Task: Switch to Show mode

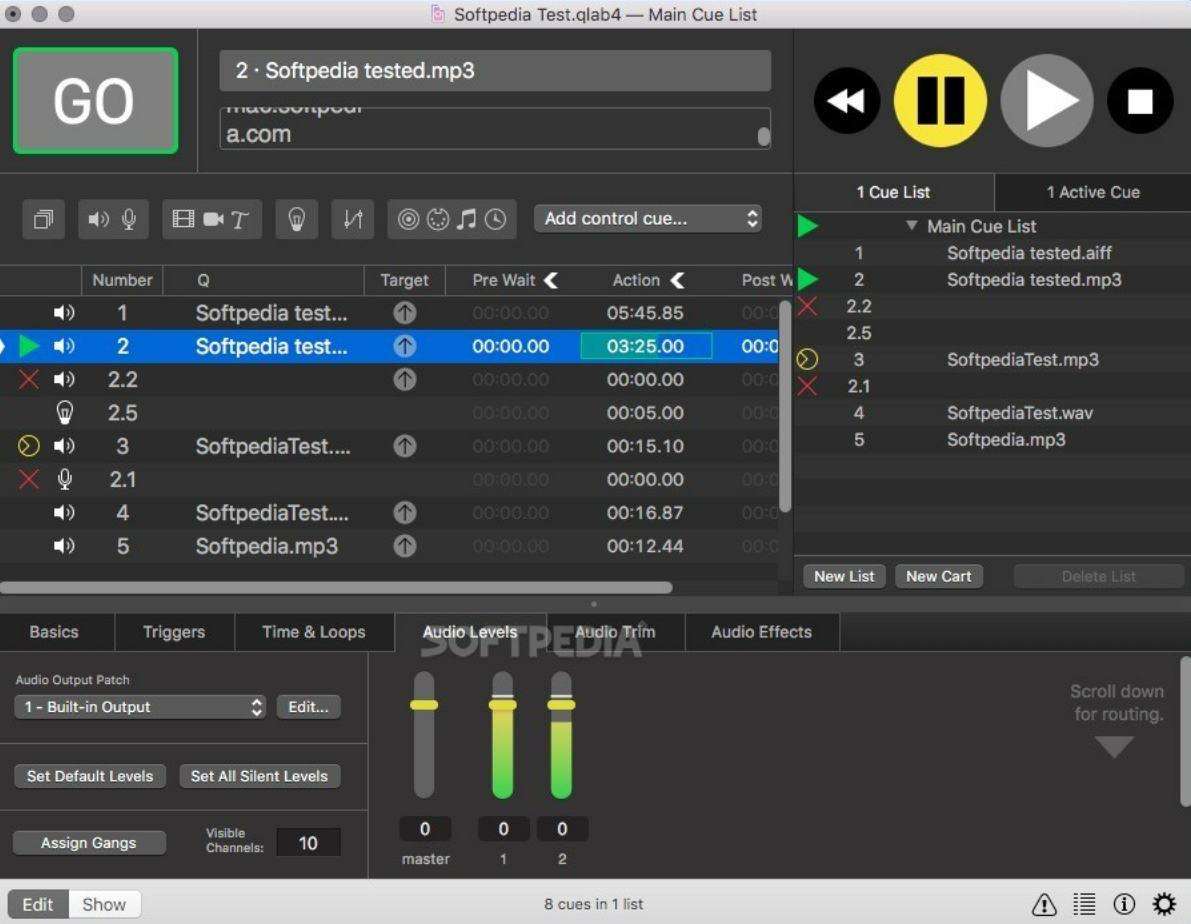Action: (x=104, y=904)
